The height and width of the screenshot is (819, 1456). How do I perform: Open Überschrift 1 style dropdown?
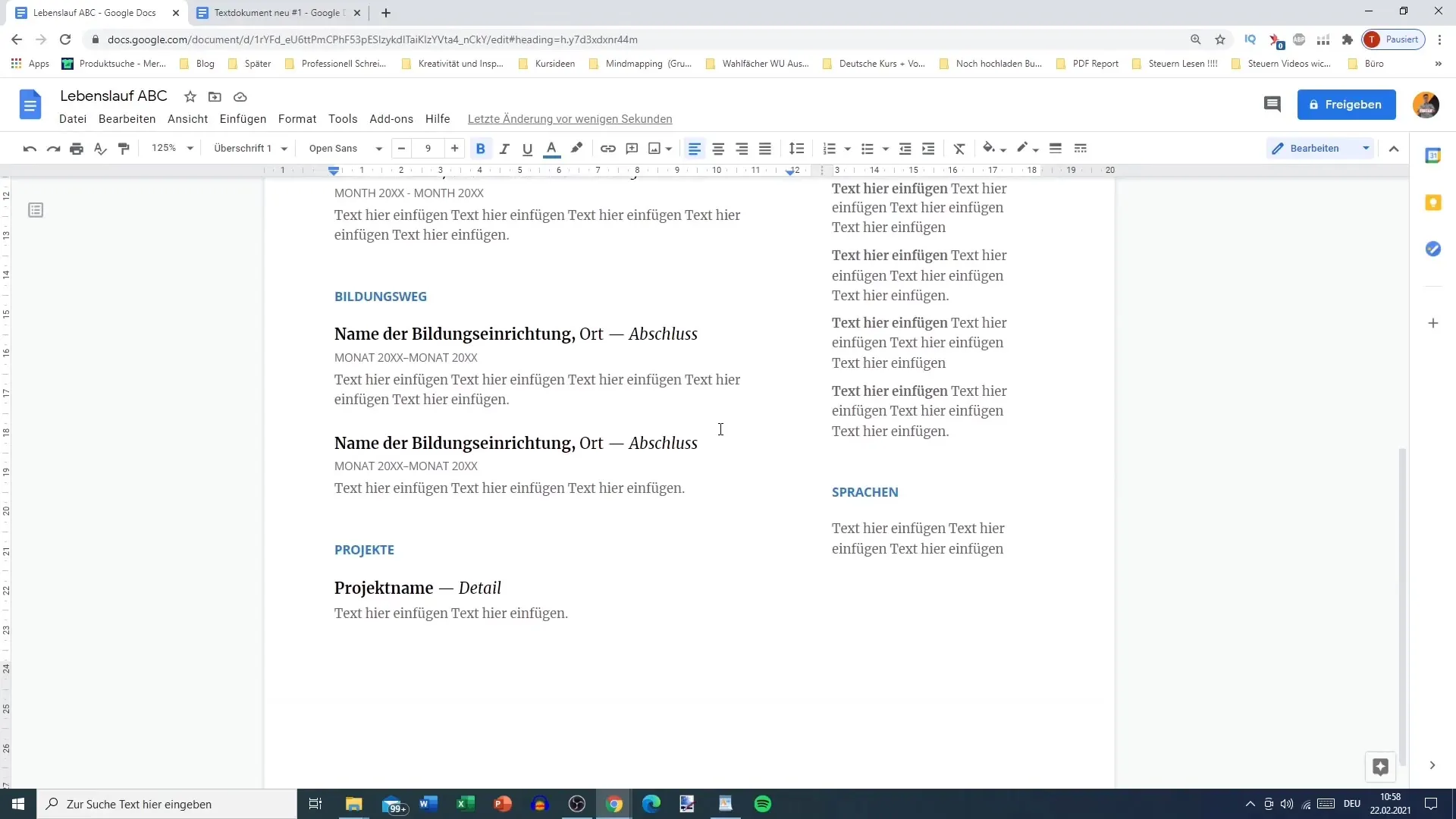coord(250,149)
